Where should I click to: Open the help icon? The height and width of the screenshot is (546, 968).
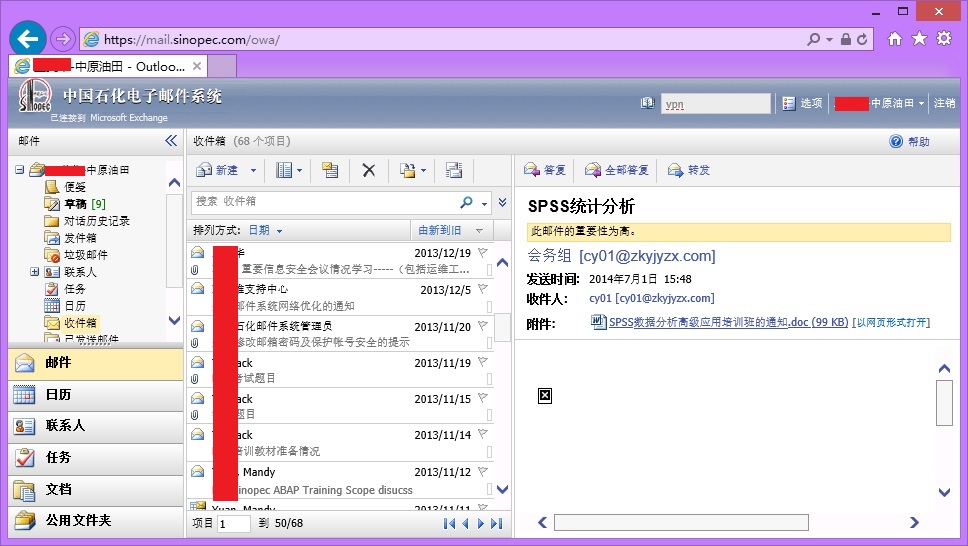[896, 141]
